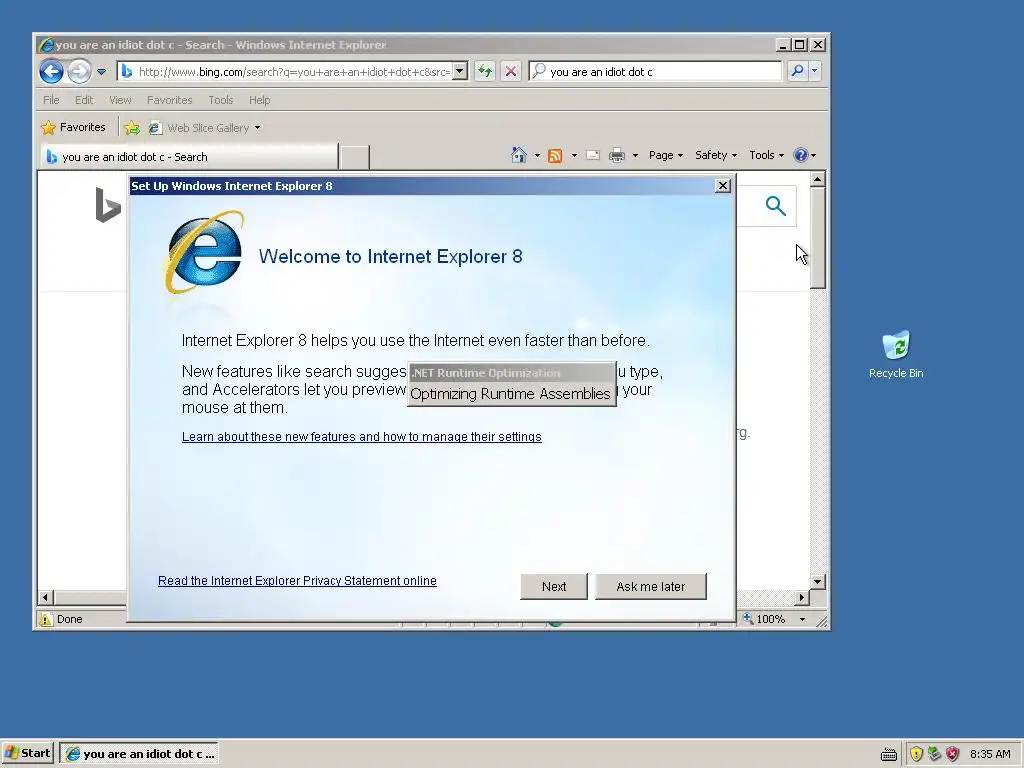This screenshot has width=1024, height=768.
Task: Click the network connection tray icon
Action: pos(935,754)
